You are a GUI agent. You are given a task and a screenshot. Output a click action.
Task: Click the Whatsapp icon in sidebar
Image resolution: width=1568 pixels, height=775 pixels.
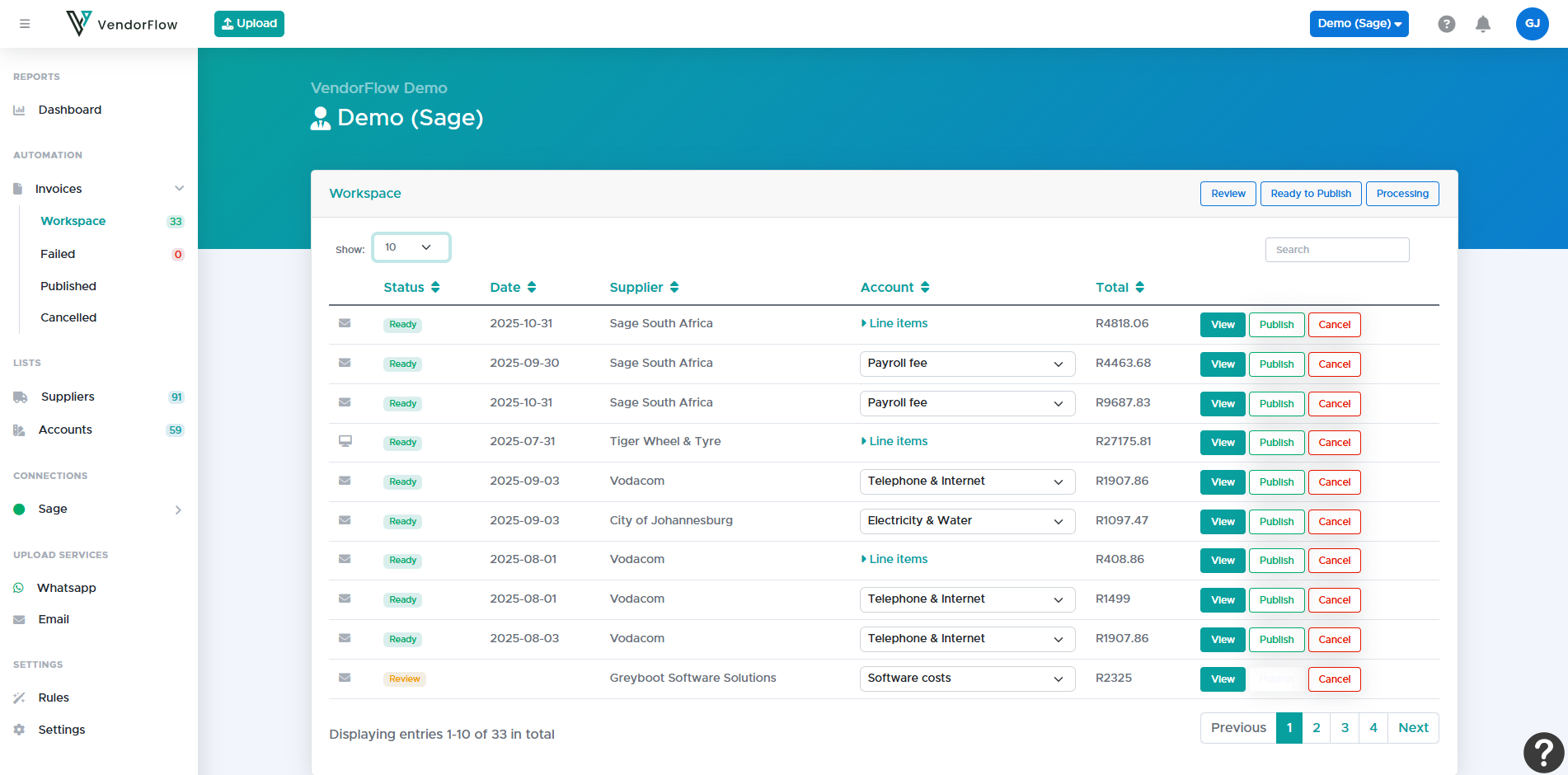18,588
